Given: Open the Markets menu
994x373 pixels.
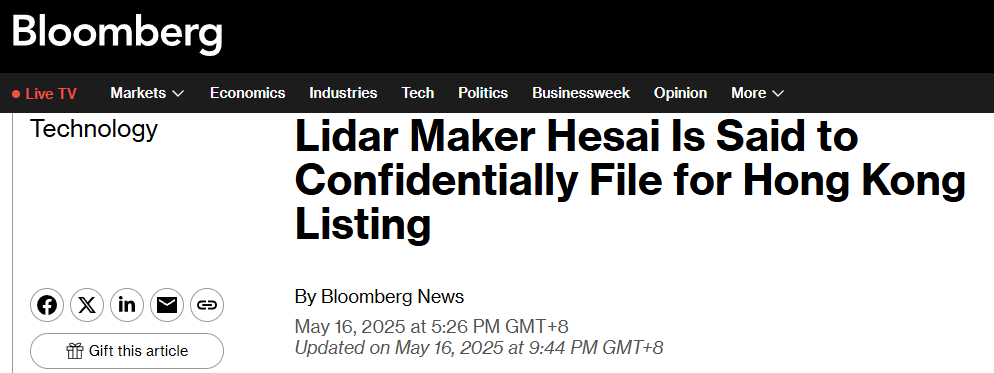Looking at the screenshot, I should 147,93.
